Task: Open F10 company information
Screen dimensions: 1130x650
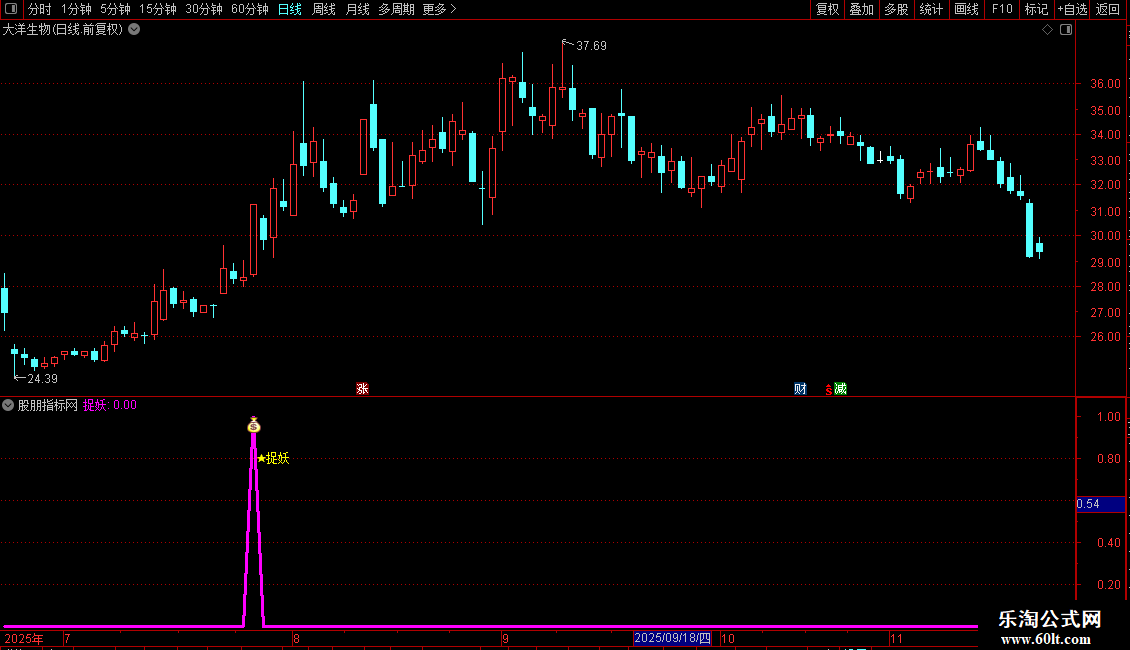Action: point(1002,9)
